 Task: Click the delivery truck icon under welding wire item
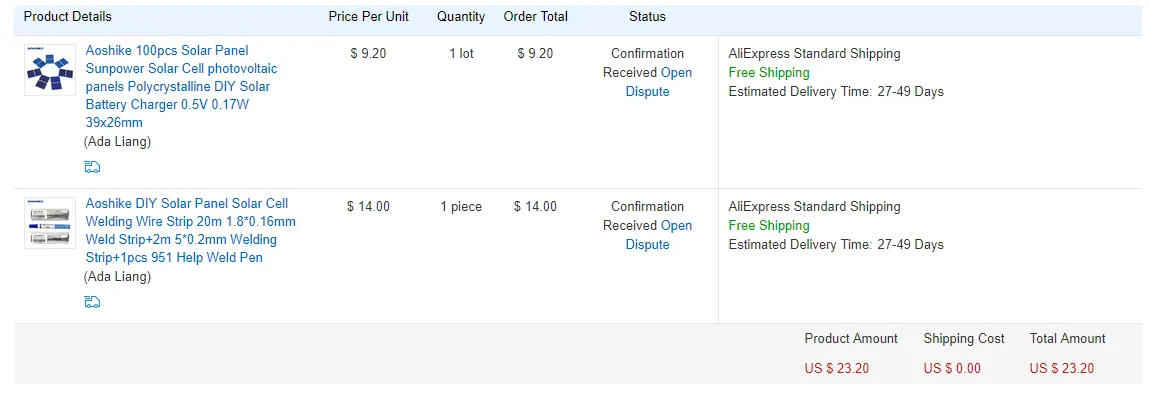(x=92, y=302)
